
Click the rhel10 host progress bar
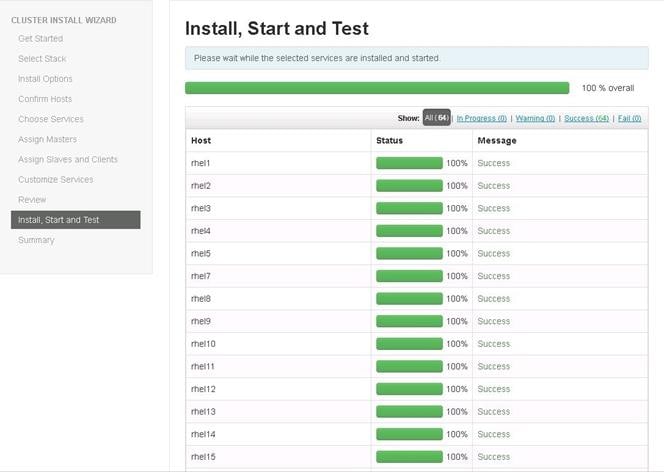[409, 344]
